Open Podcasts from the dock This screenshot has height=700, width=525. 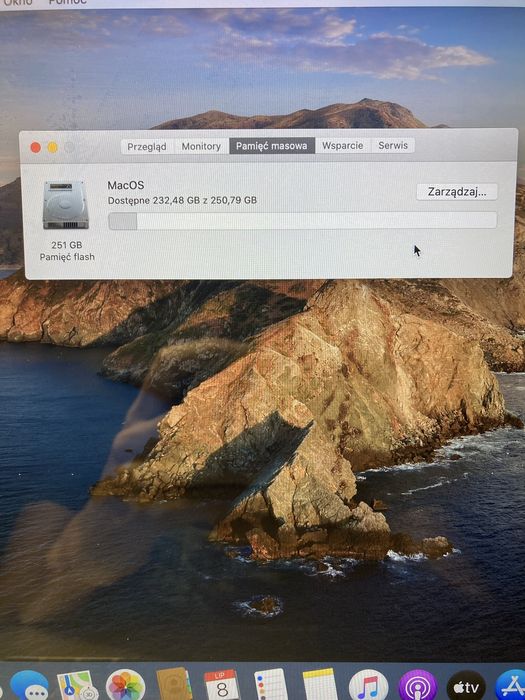pyautogui.click(x=418, y=685)
